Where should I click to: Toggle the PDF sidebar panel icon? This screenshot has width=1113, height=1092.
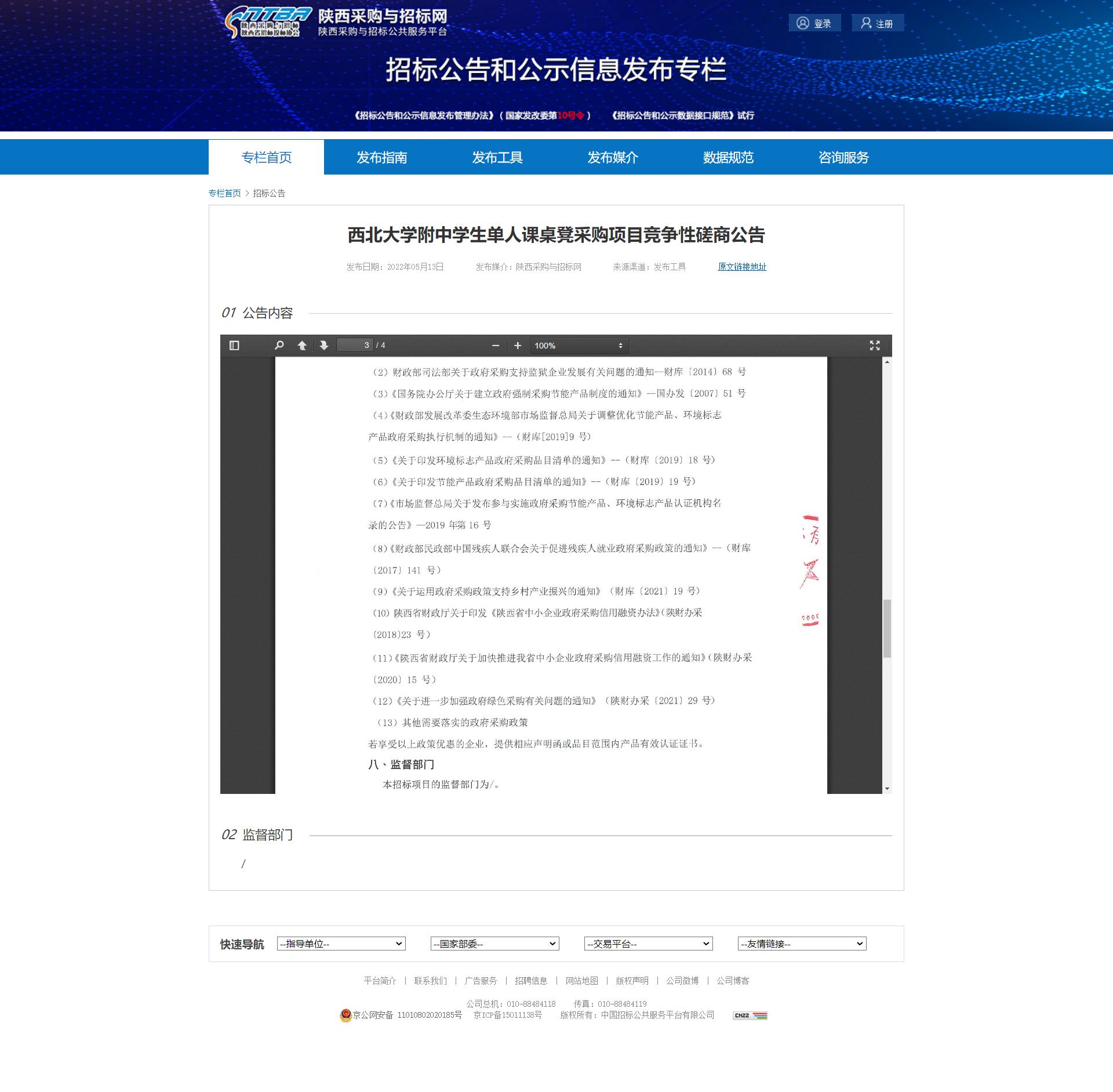(x=234, y=346)
